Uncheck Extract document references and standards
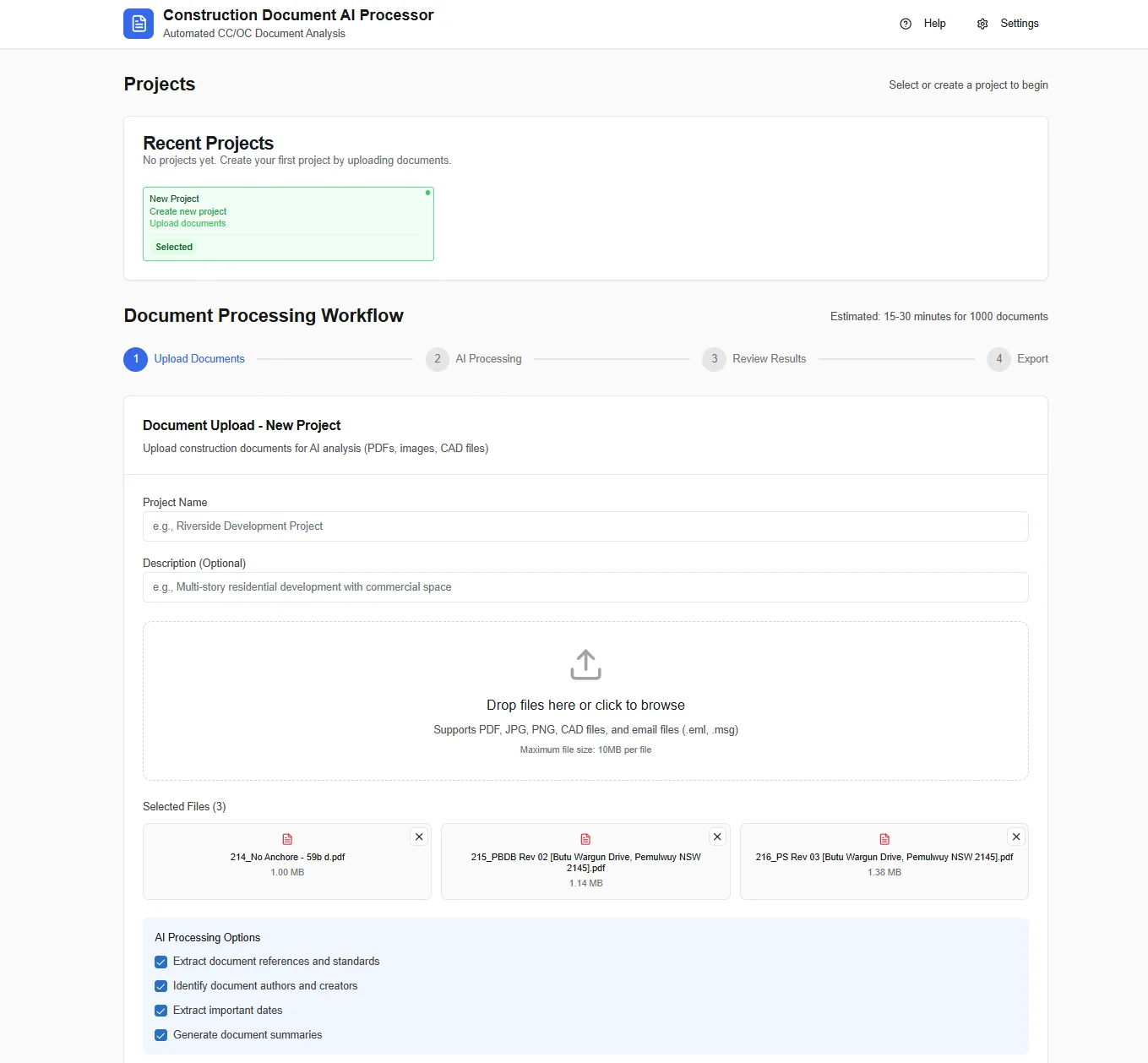 [x=161, y=962]
